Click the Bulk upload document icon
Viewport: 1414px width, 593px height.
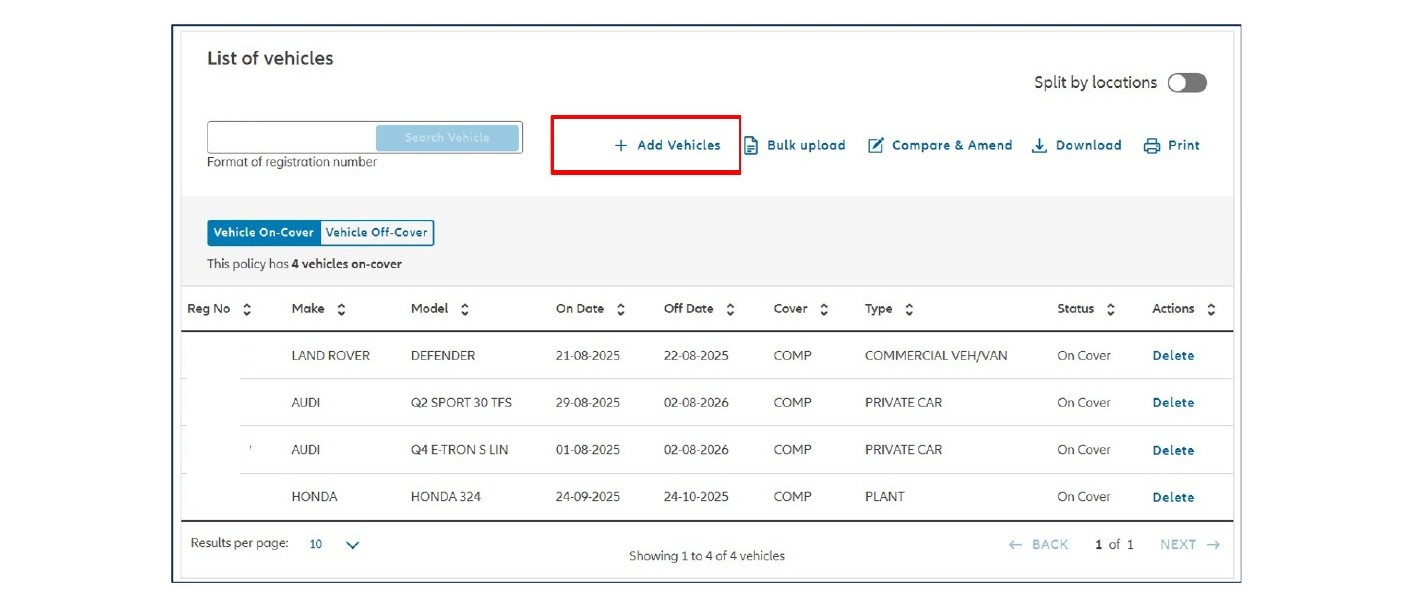point(751,146)
